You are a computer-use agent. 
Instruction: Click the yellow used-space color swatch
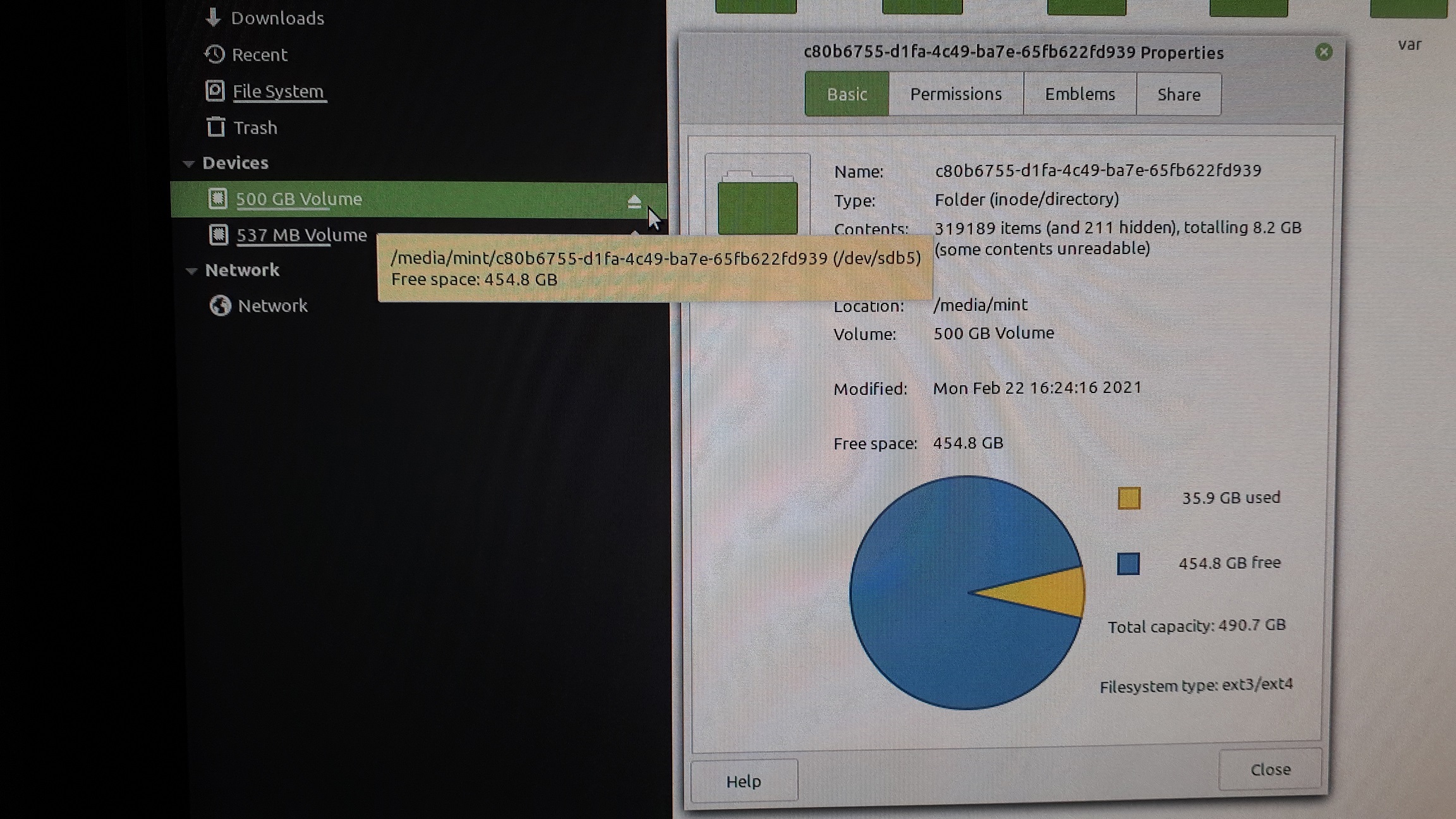coord(1129,498)
